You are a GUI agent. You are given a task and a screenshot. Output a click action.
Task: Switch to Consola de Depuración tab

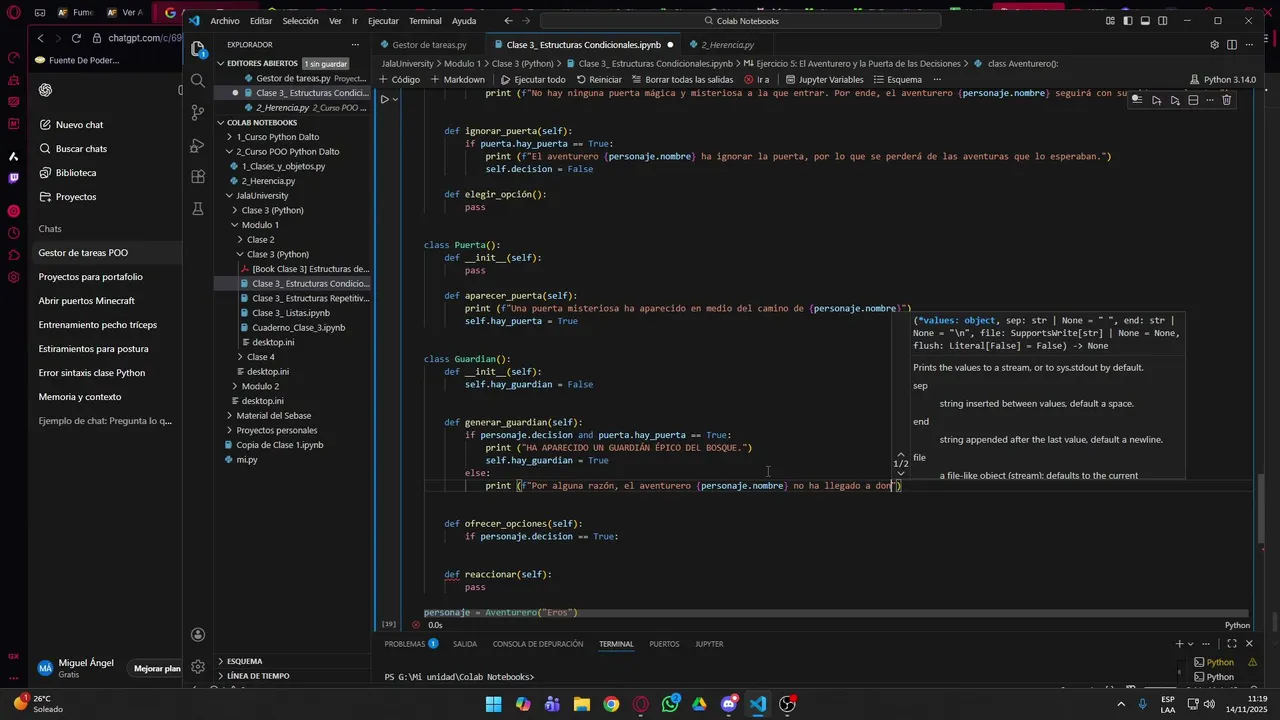538,644
